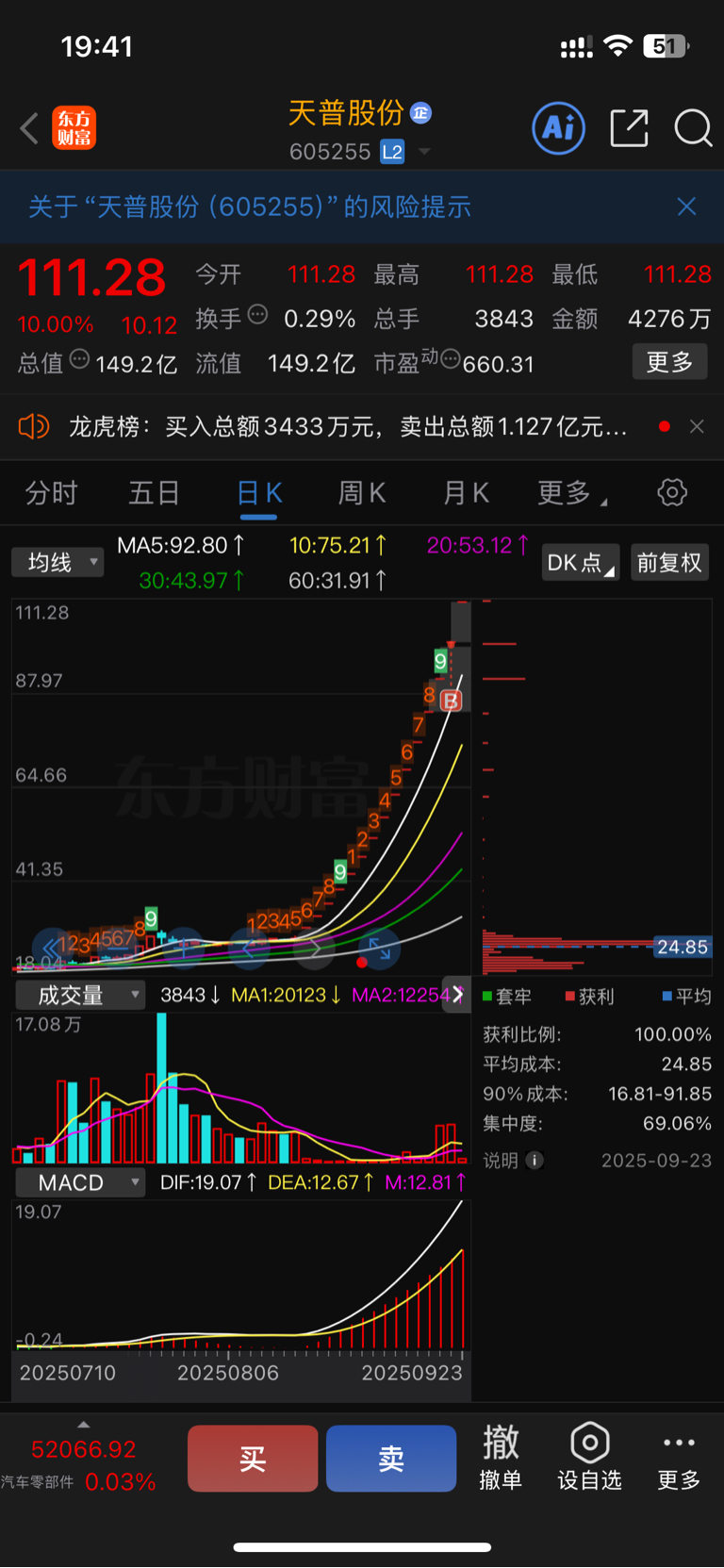Open the AI assistant icon
This screenshot has width=724, height=1568.
pyautogui.click(x=559, y=128)
